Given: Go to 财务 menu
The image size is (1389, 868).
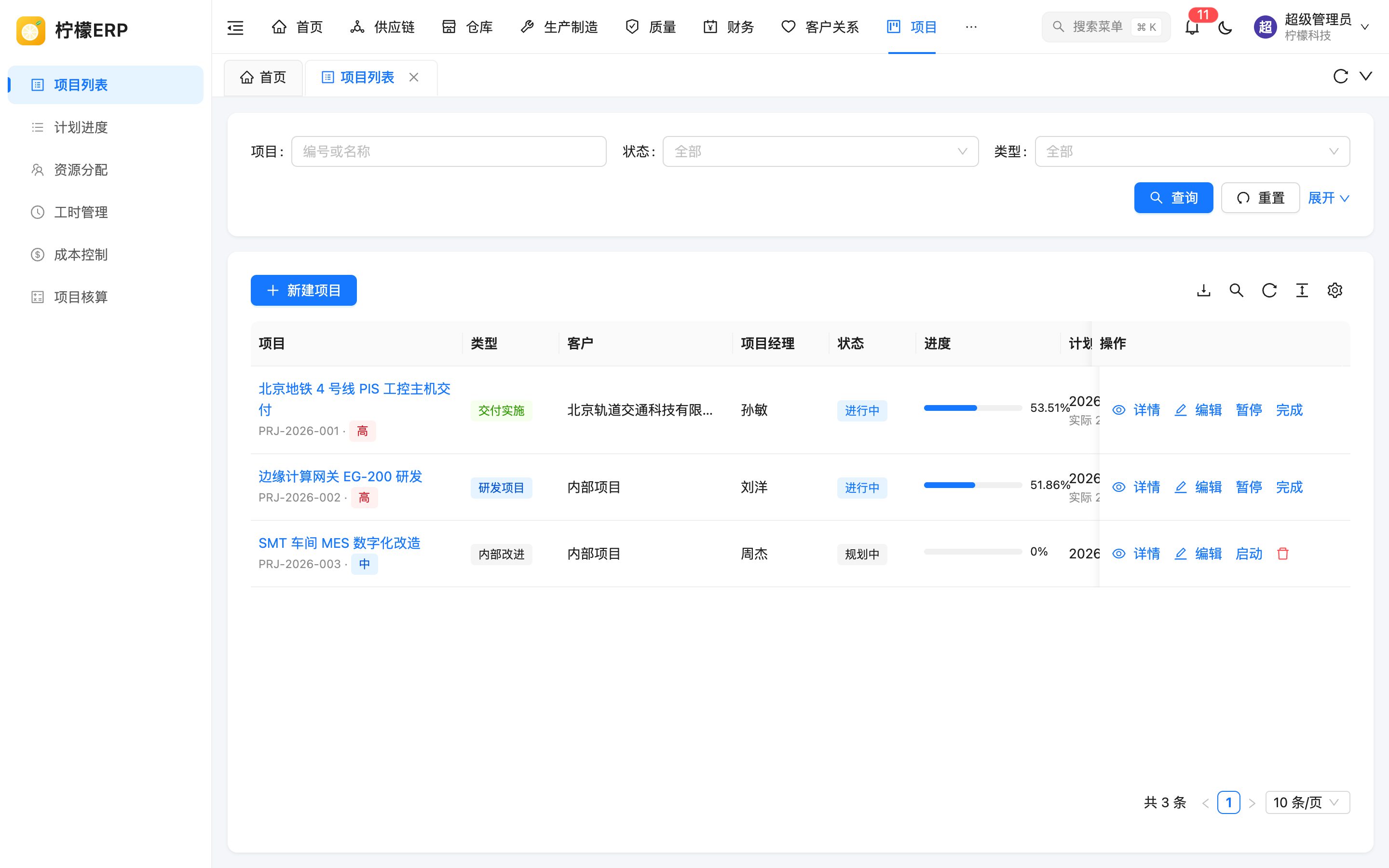Looking at the screenshot, I should (728, 27).
